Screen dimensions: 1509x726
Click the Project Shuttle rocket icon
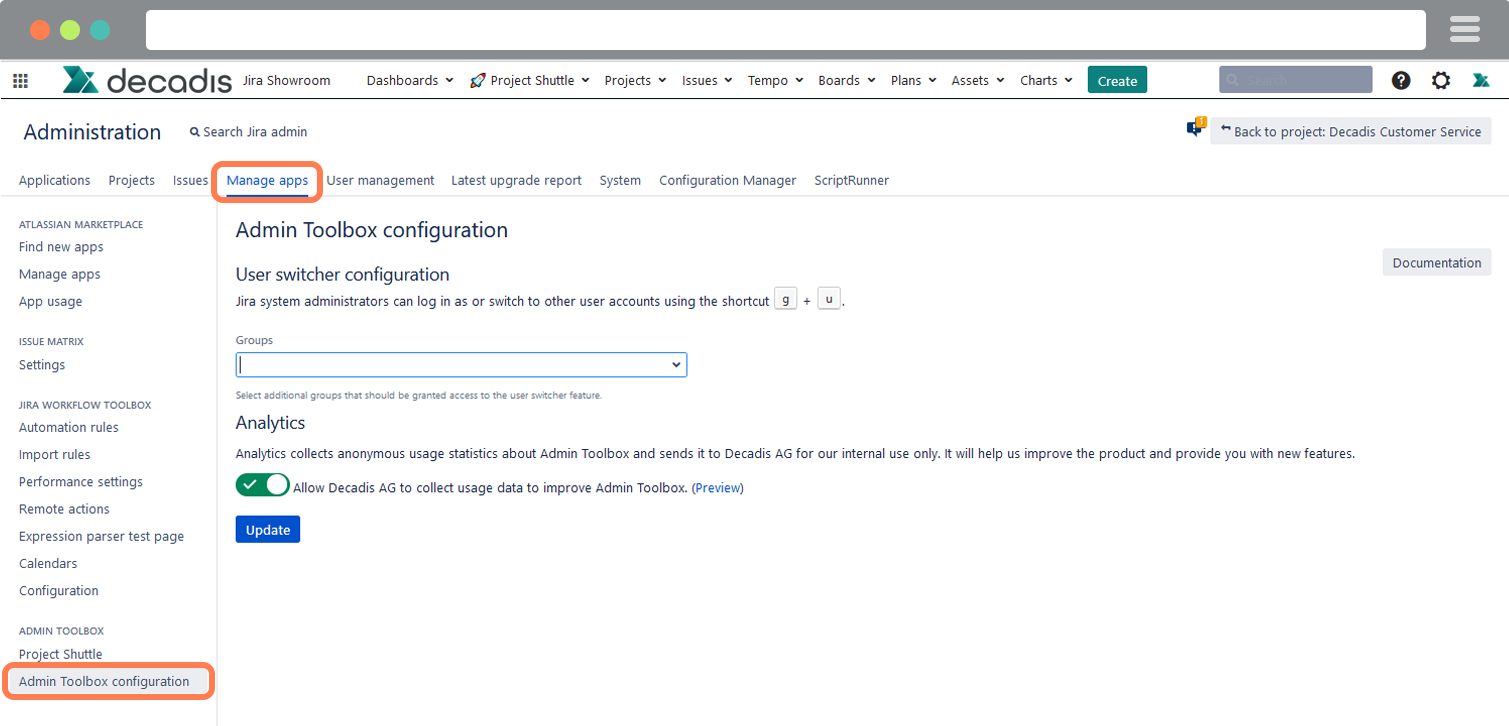[476, 79]
